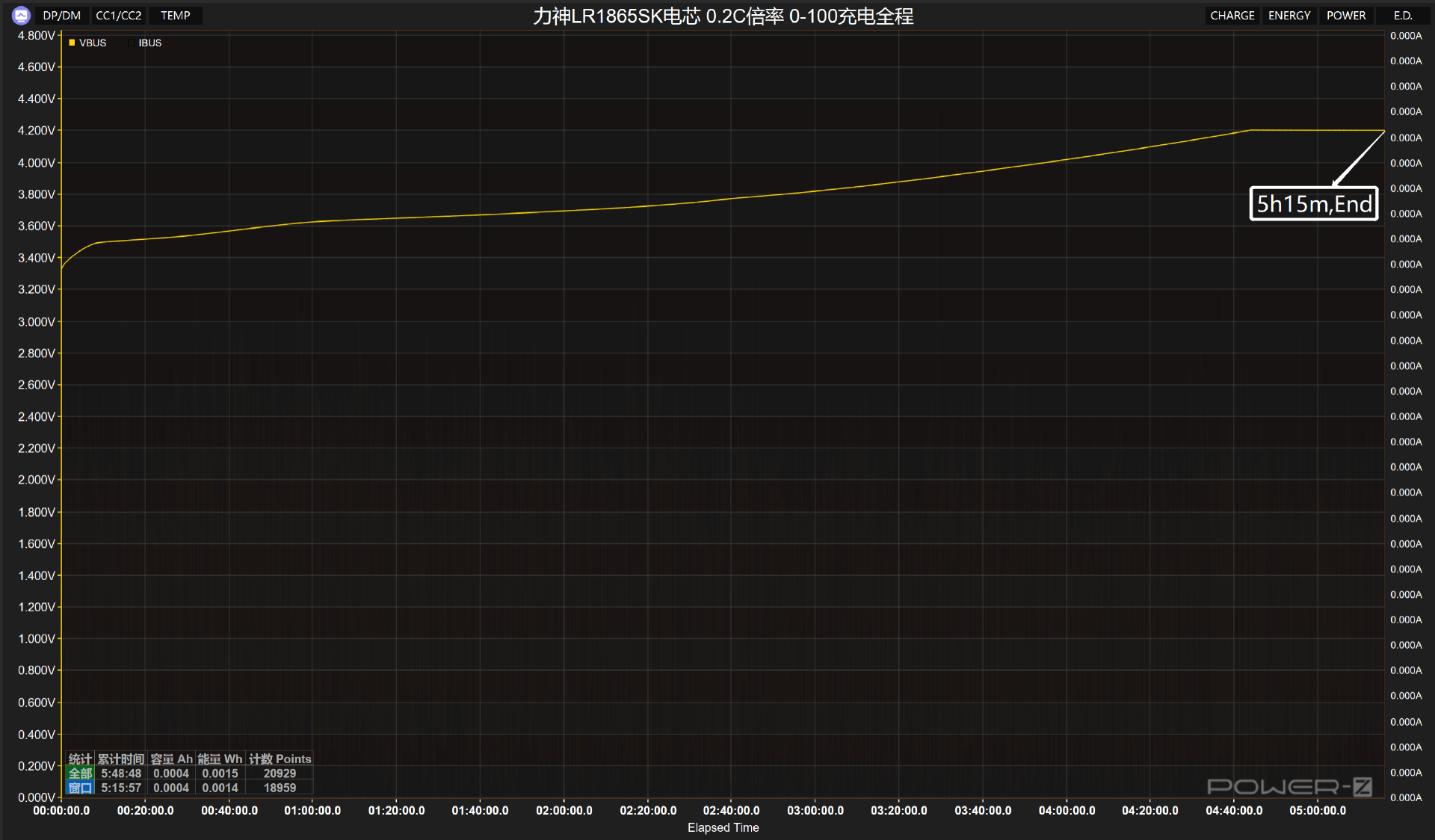Toggle the CC1/CC2 curve button
The image size is (1435, 840).
118,16
